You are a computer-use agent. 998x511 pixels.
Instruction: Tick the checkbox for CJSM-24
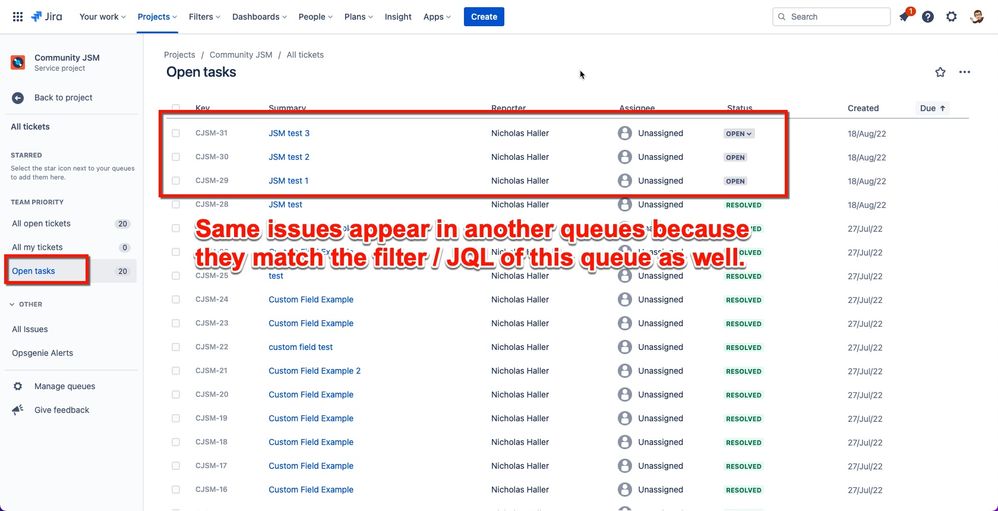click(176, 300)
